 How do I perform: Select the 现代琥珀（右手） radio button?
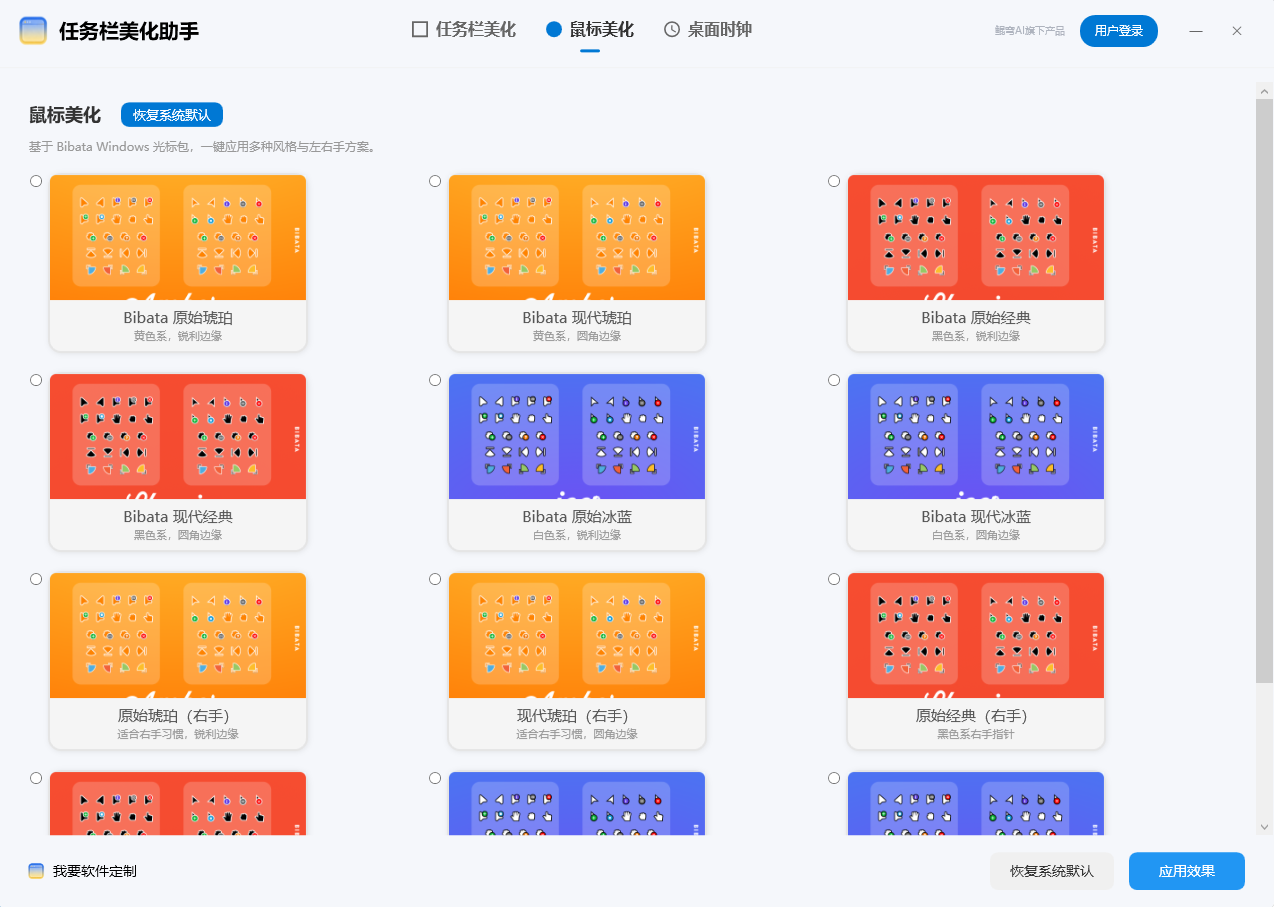tap(435, 578)
